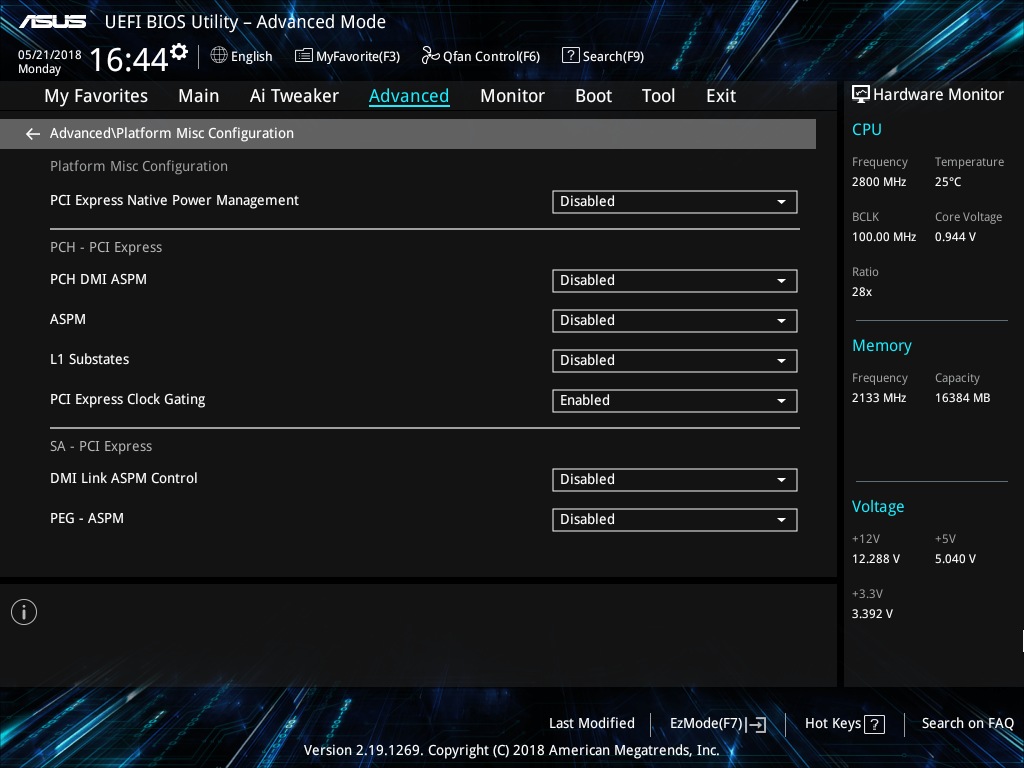The image size is (1024, 768).
Task: Click the info circle icon
Action: pyautogui.click(x=24, y=612)
